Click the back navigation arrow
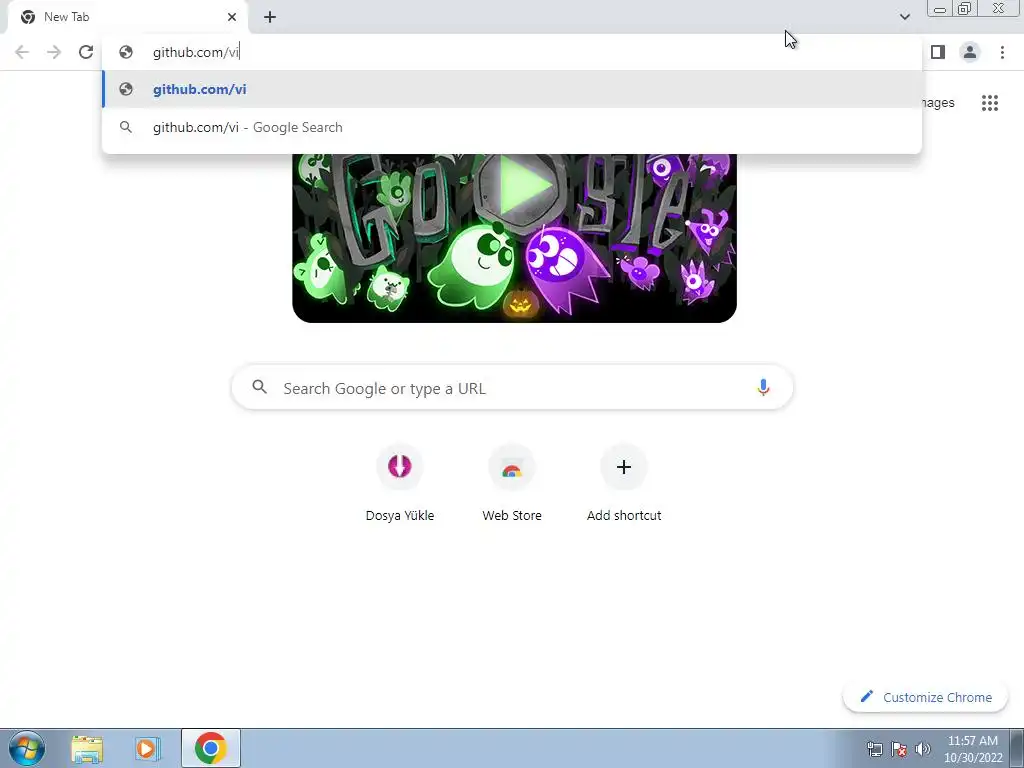Viewport: 1024px width, 768px height. 22,52
